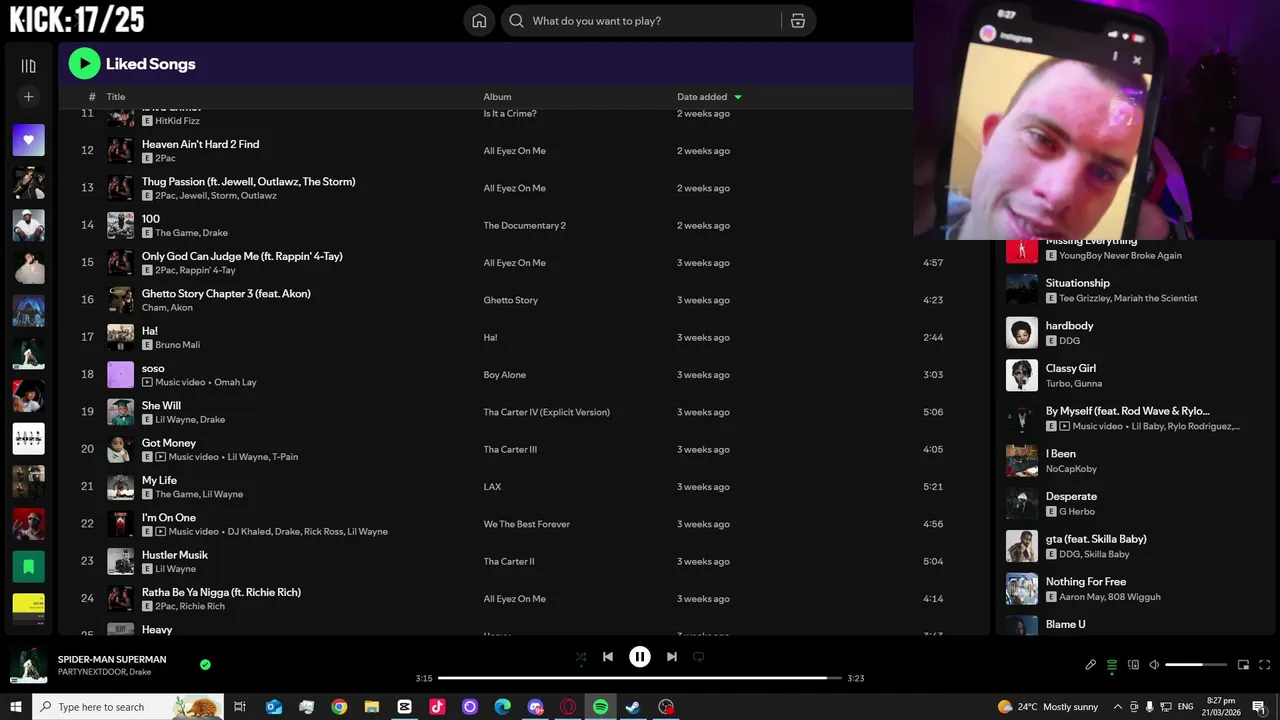
Task: Click hardbody cover in queue
Action: (x=1021, y=333)
